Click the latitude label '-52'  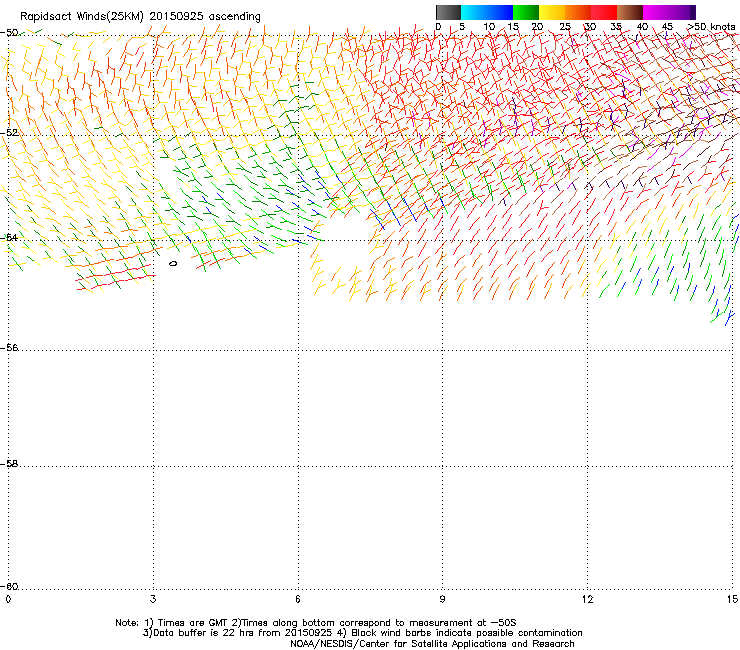pos(9,133)
